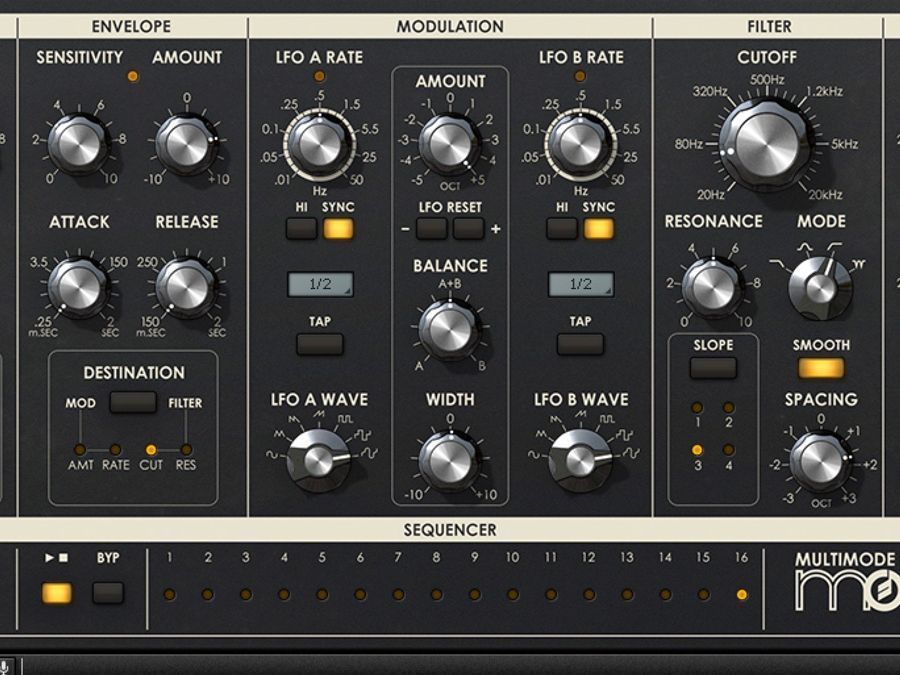
Task: Click sequencer step 12 LED
Action: tap(589, 594)
